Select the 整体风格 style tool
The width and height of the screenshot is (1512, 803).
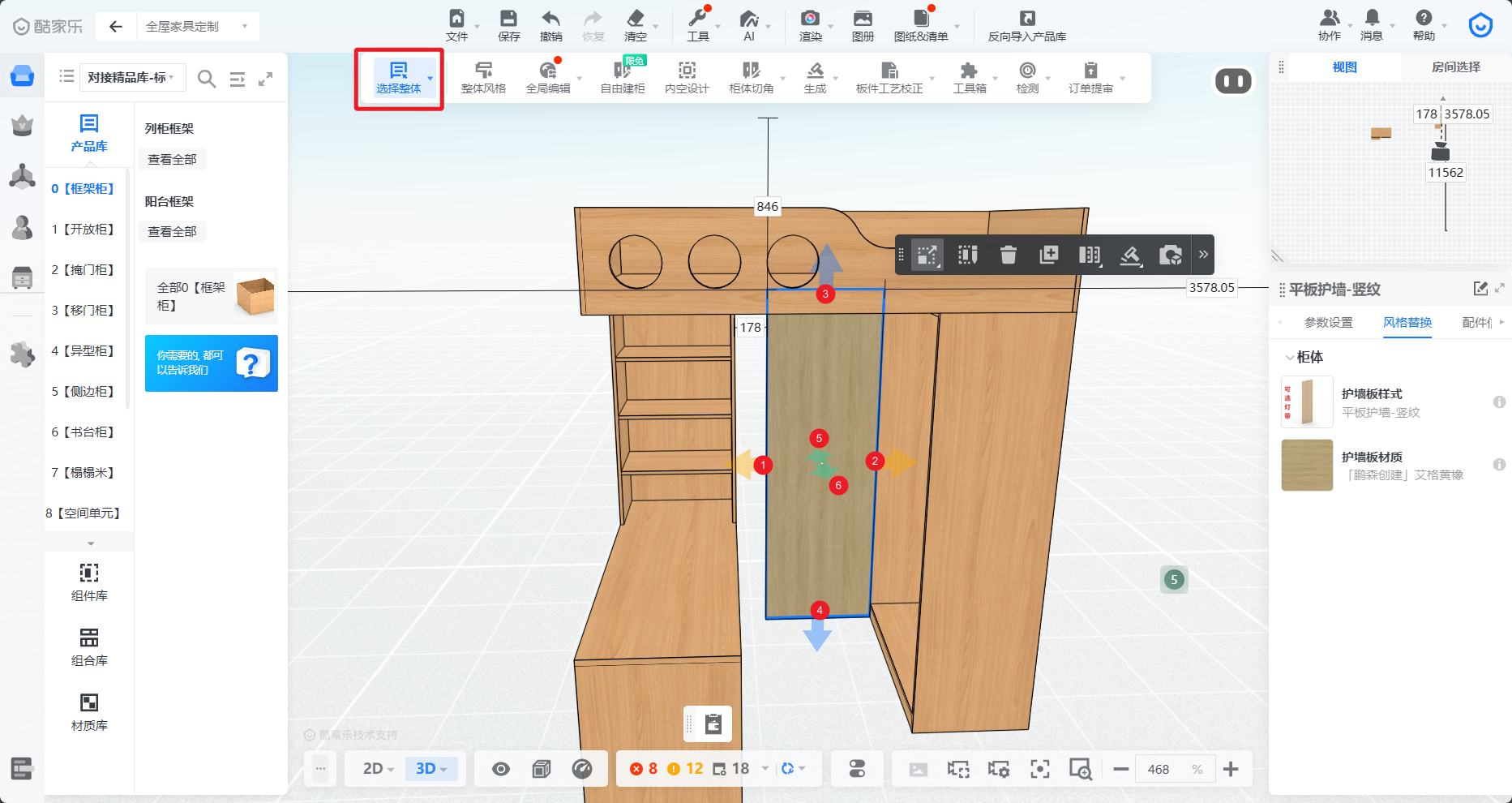click(x=483, y=77)
